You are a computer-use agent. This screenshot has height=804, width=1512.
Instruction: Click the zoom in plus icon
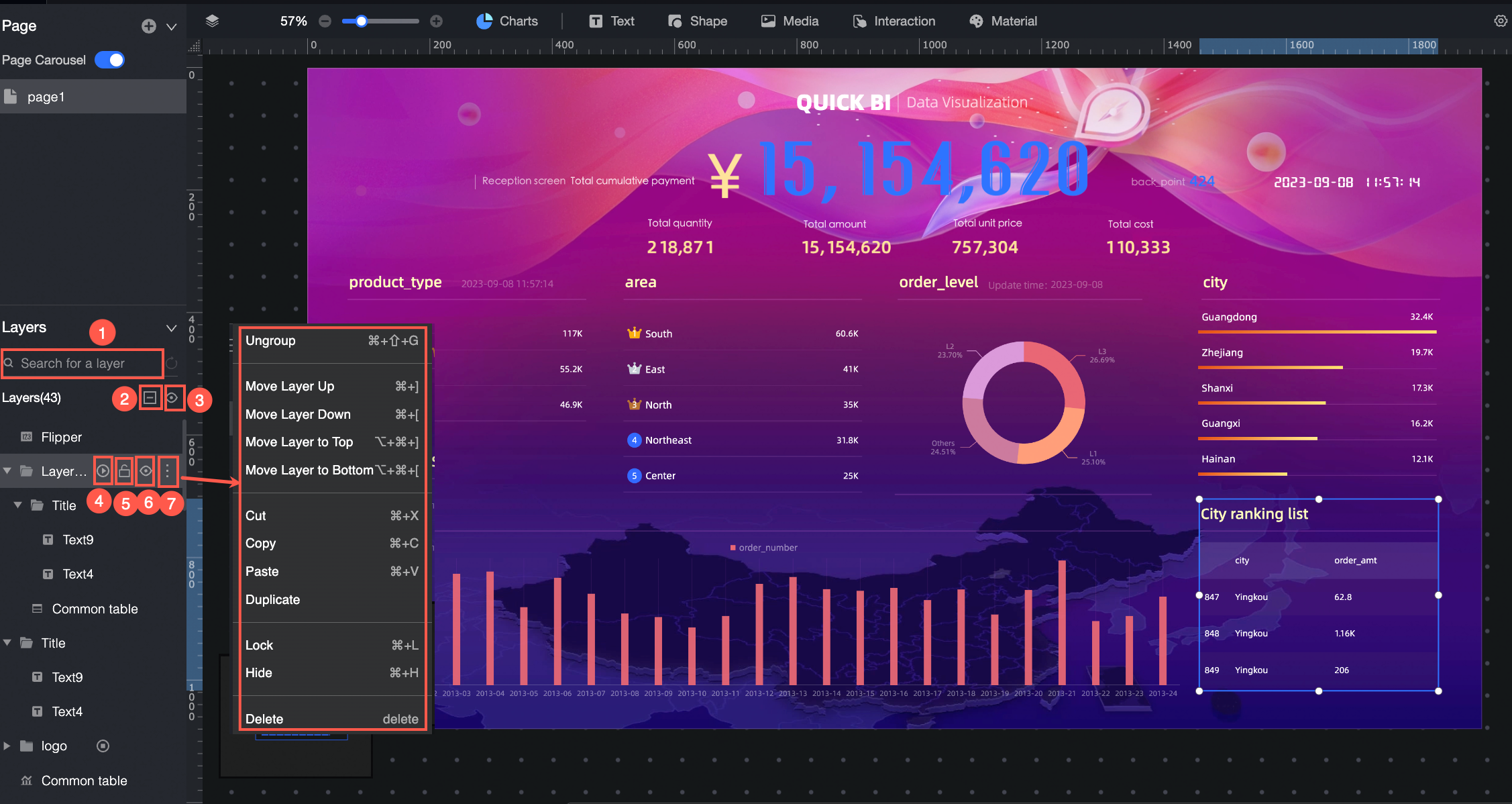[436, 21]
